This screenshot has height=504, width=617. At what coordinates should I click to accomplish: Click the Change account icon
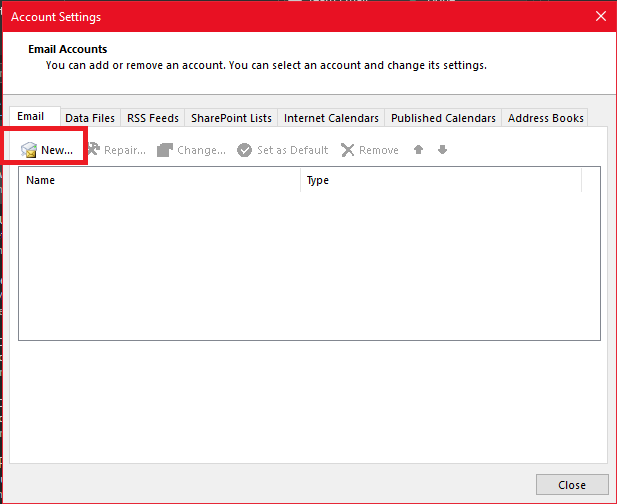tap(166, 150)
